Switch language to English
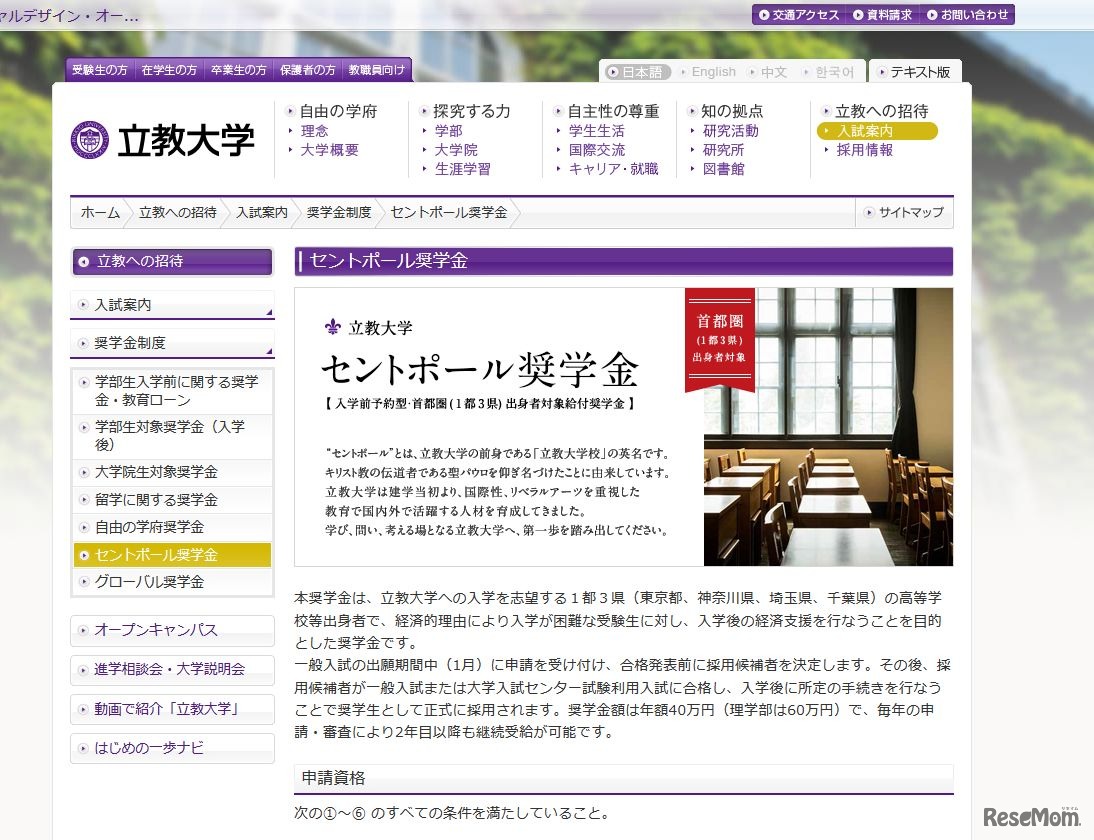The image size is (1094, 840). [x=712, y=71]
